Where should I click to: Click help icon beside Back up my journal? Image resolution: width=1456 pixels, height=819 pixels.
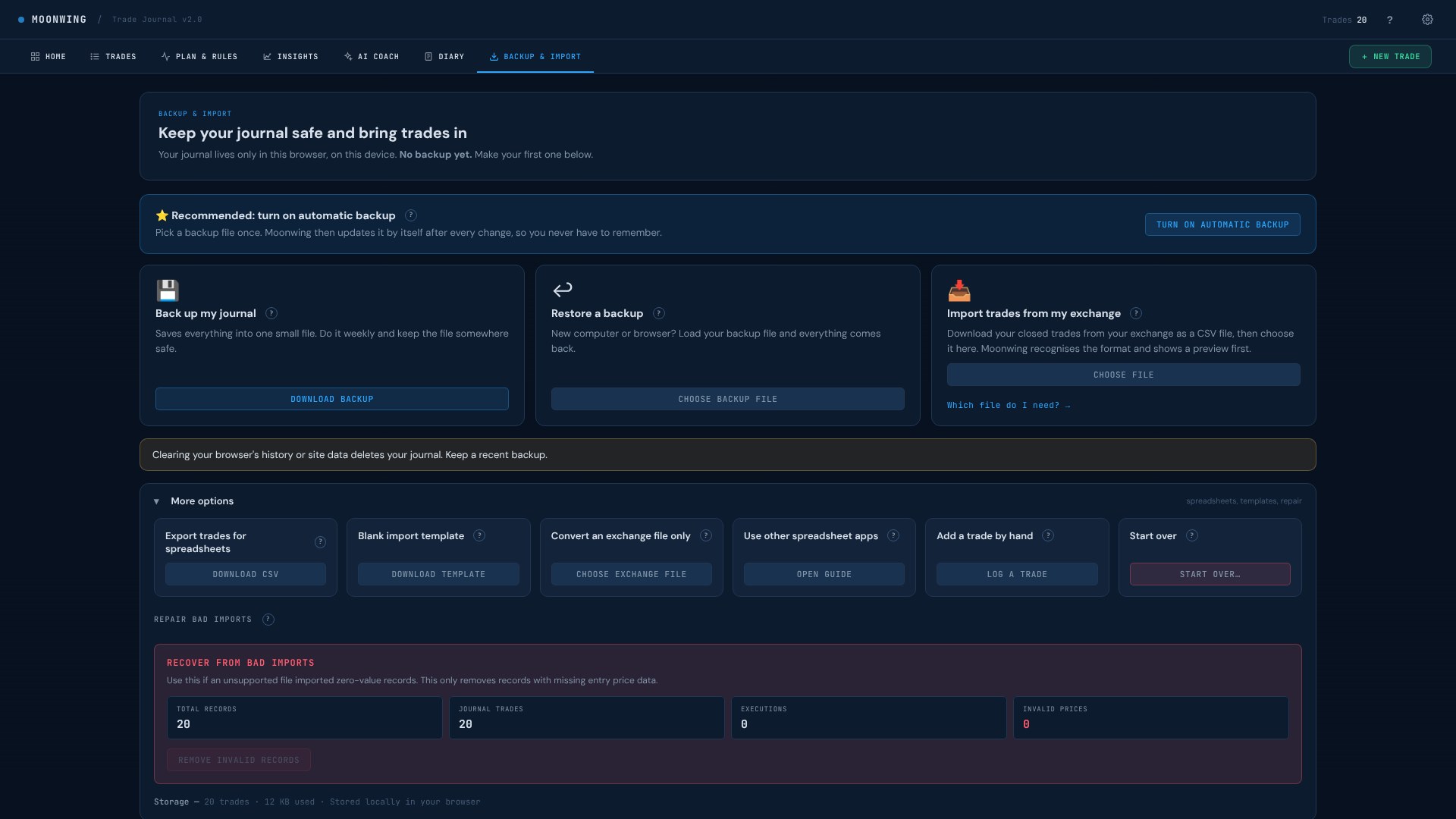click(x=271, y=313)
